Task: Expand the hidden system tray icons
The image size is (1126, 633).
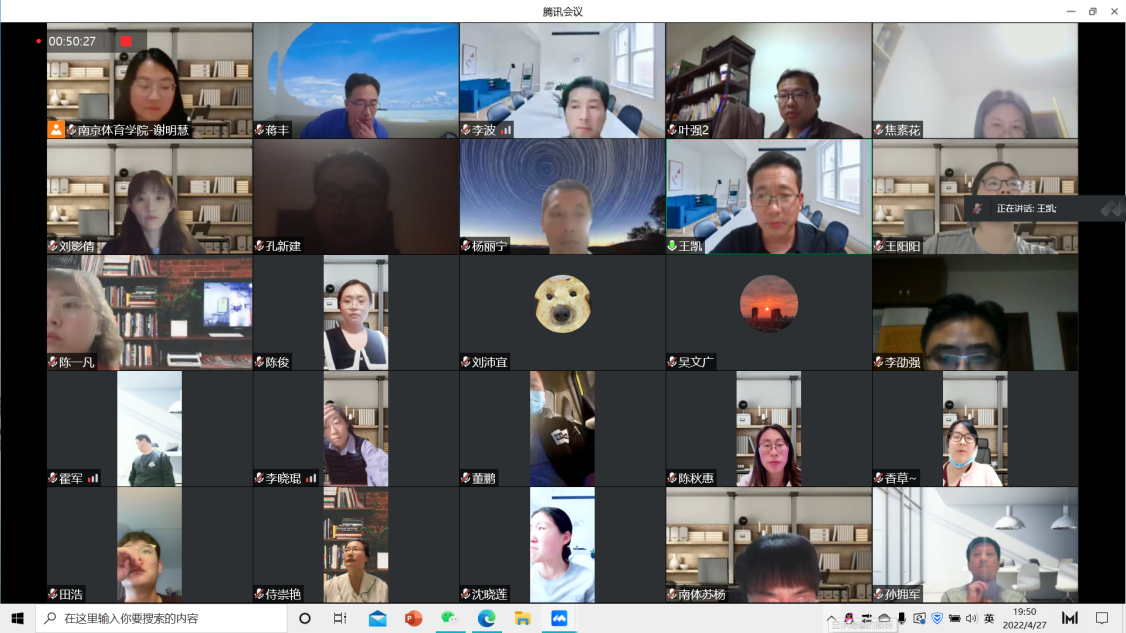Action: point(832,618)
